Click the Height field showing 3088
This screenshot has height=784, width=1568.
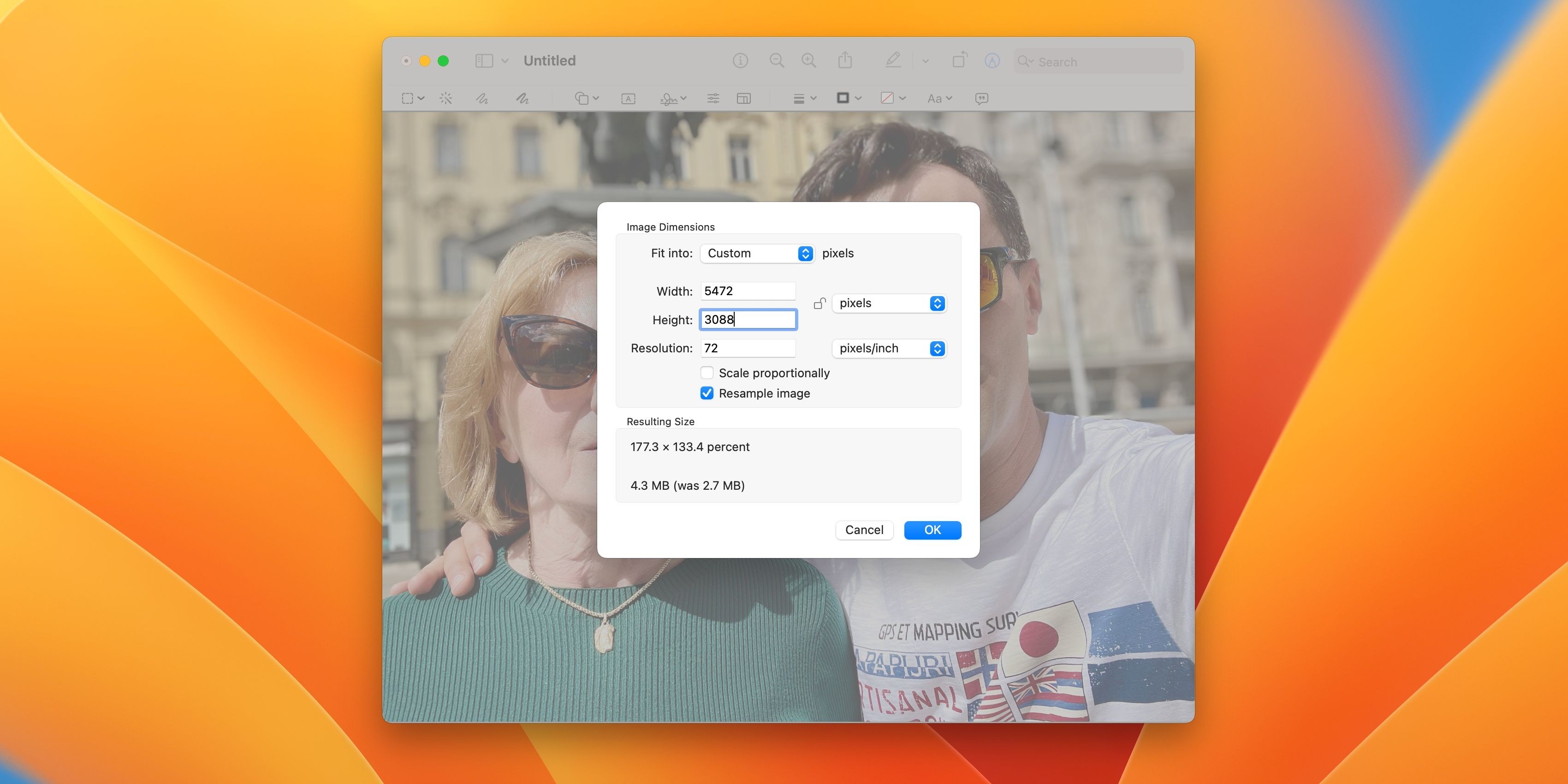tap(748, 320)
